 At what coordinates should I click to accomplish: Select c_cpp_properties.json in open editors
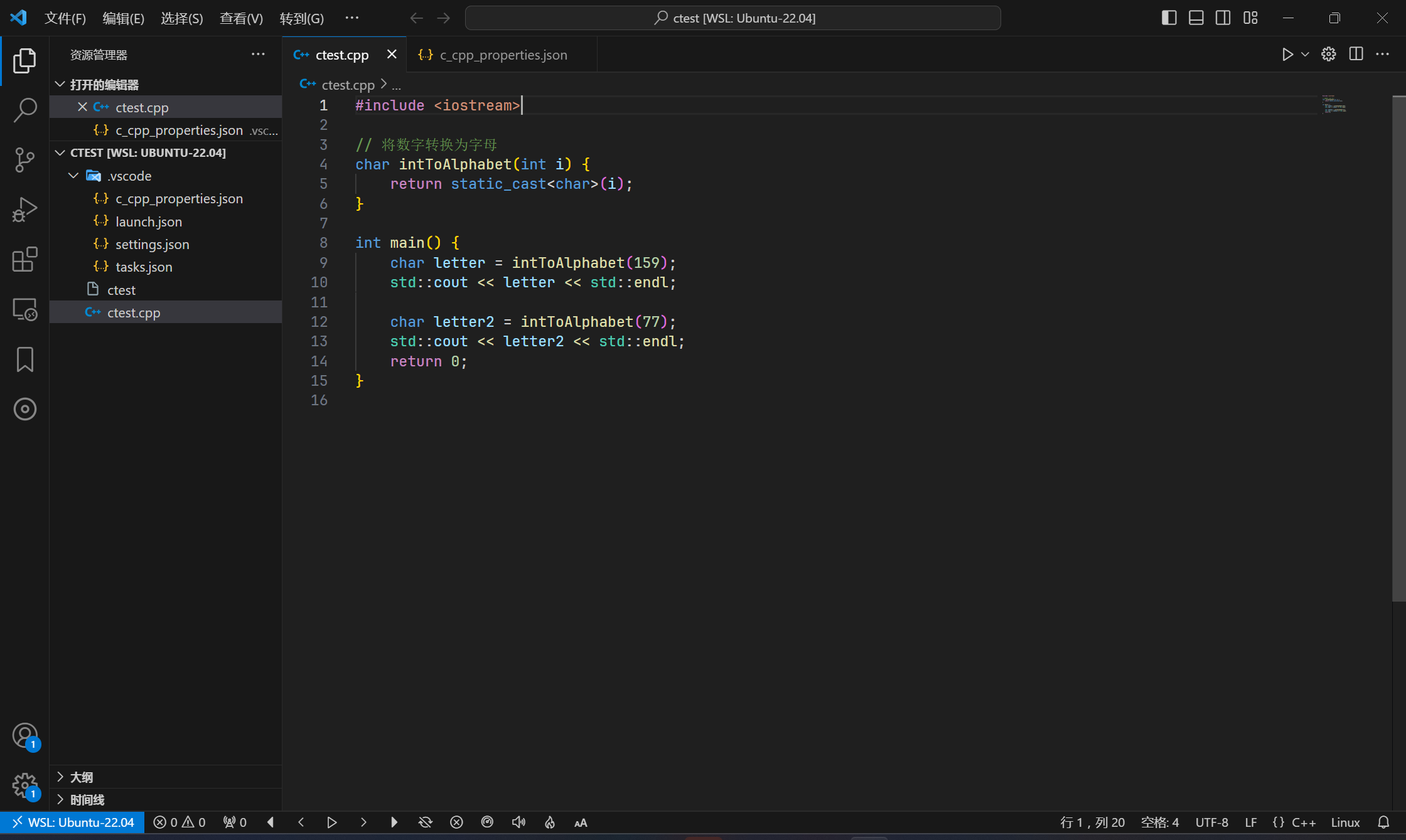click(x=166, y=130)
